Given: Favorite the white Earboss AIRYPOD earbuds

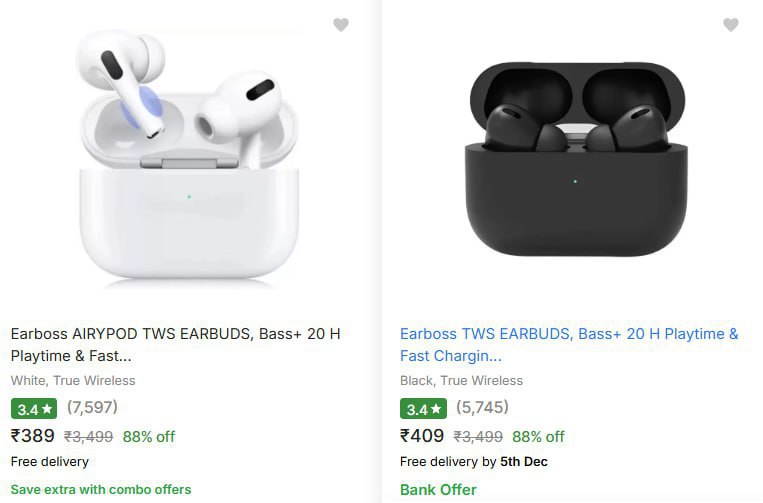Looking at the screenshot, I should coord(341,25).
